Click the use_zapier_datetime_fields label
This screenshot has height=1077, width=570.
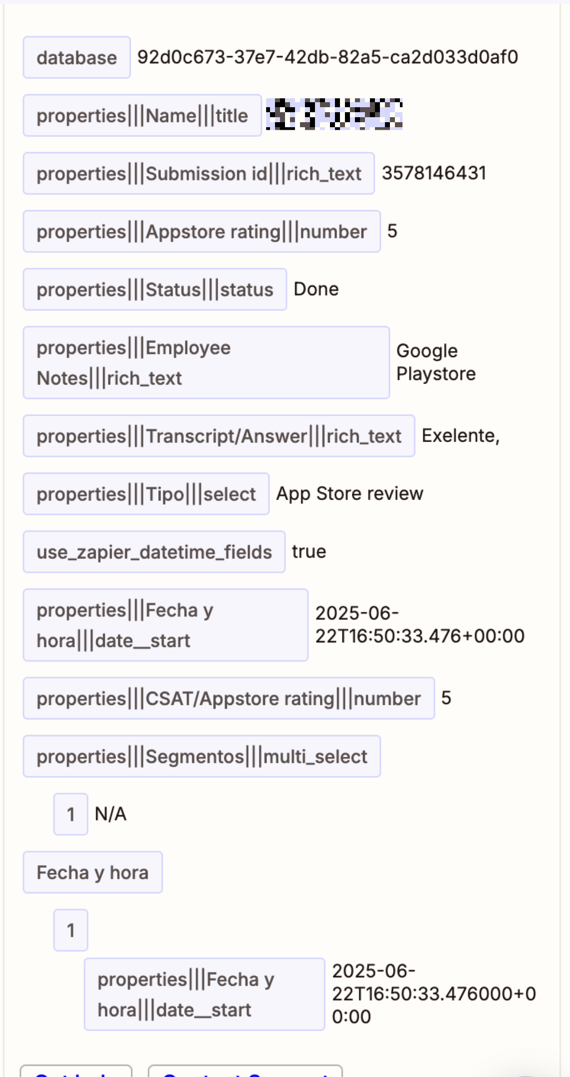click(155, 552)
